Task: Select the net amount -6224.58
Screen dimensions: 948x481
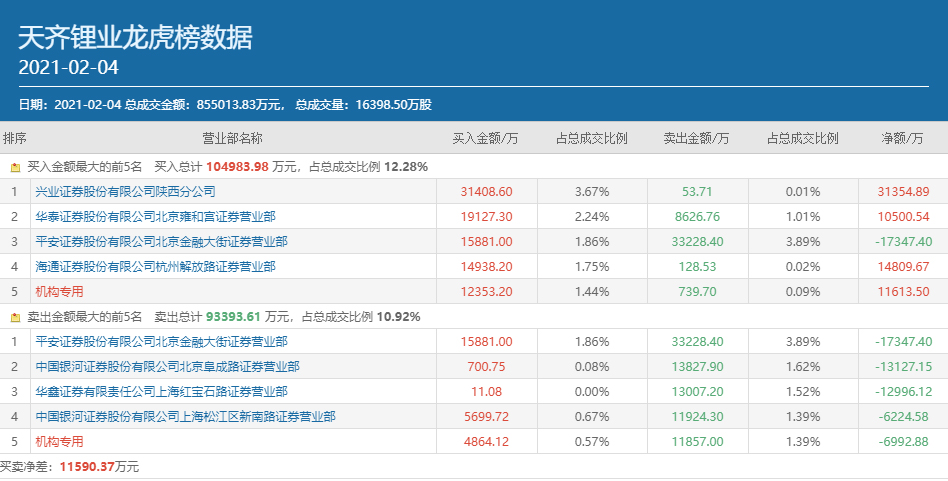Action: click(903, 416)
